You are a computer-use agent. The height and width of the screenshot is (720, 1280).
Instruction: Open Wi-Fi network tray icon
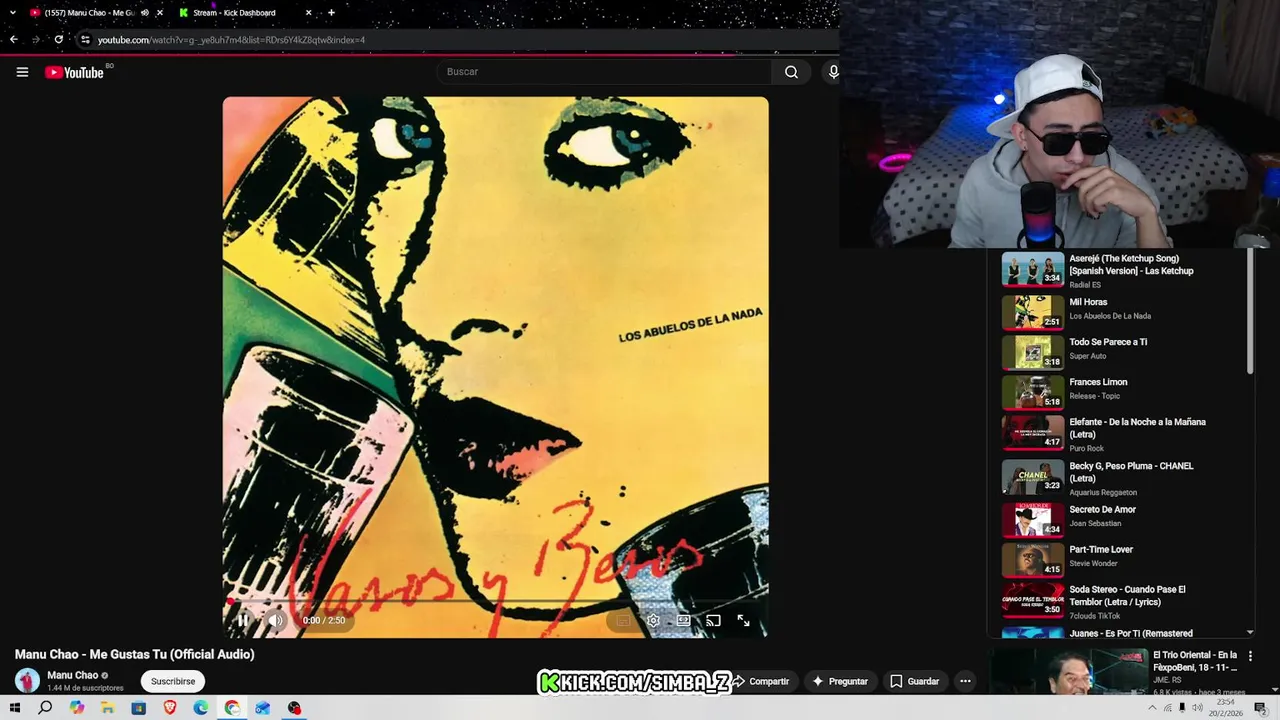point(1167,708)
